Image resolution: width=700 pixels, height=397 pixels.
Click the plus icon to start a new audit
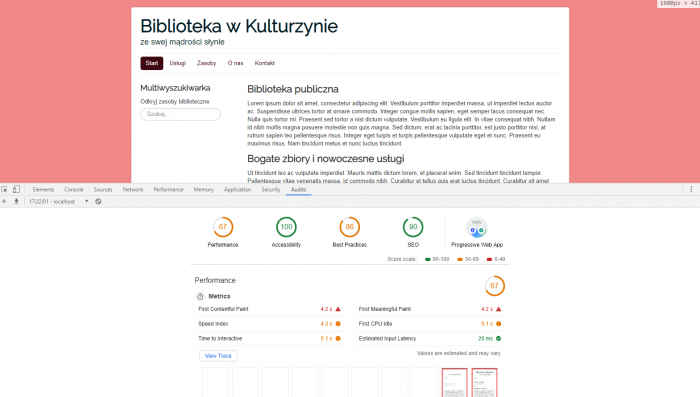tap(4, 201)
